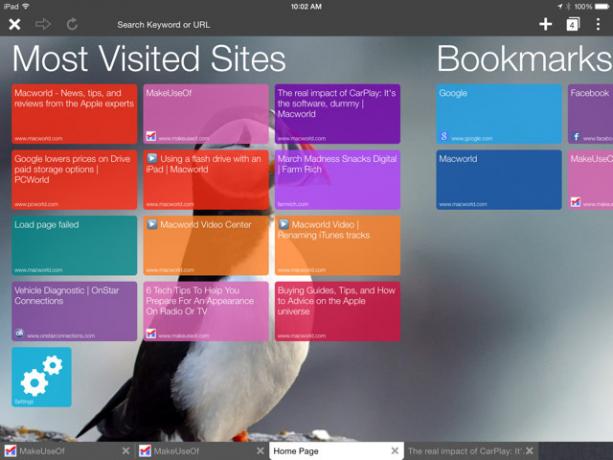Open the Load page failed tile
Viewport: 613px width, 460px height.
click(x=74, y=245)
